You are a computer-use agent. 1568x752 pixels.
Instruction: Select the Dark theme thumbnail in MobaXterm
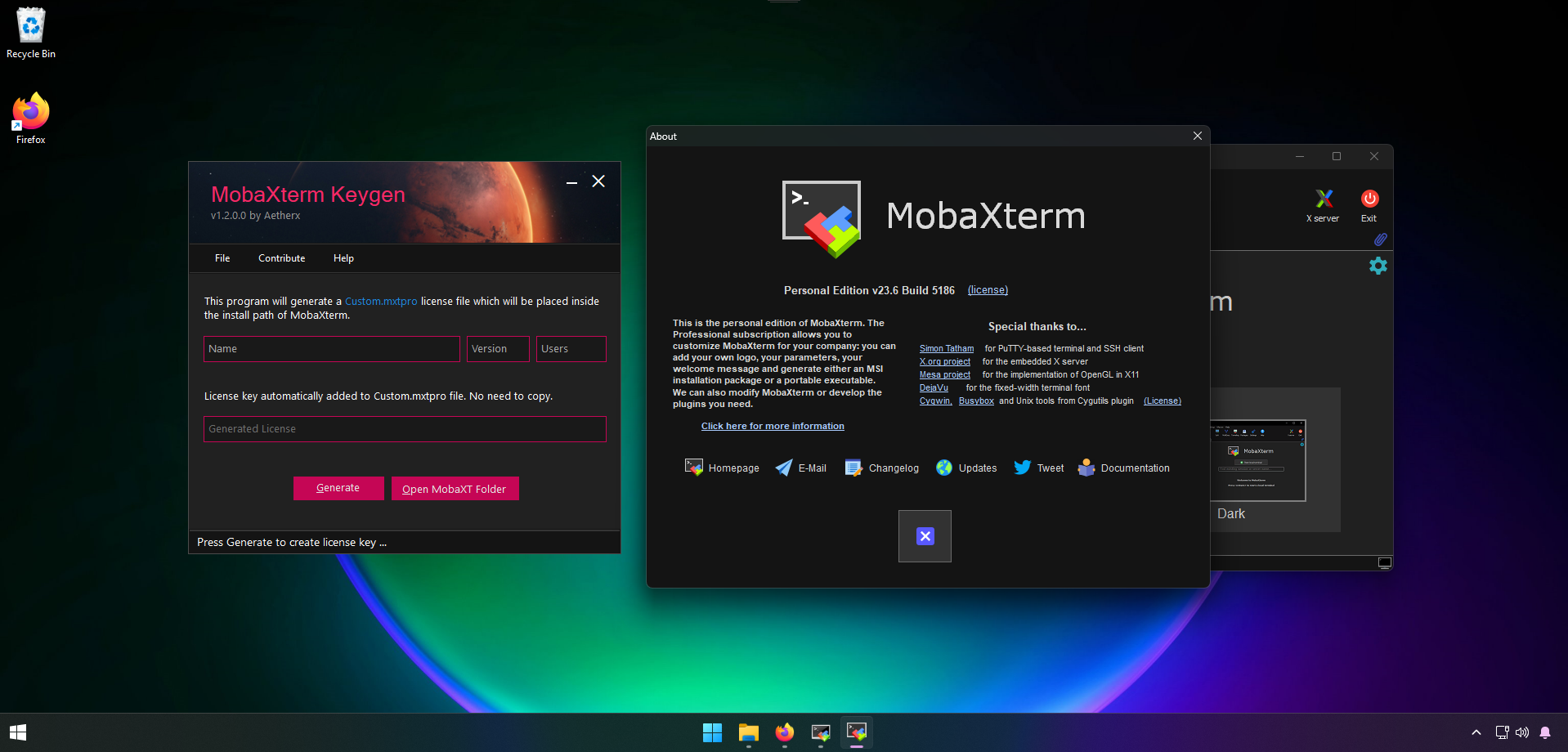tap(1257, 460)
